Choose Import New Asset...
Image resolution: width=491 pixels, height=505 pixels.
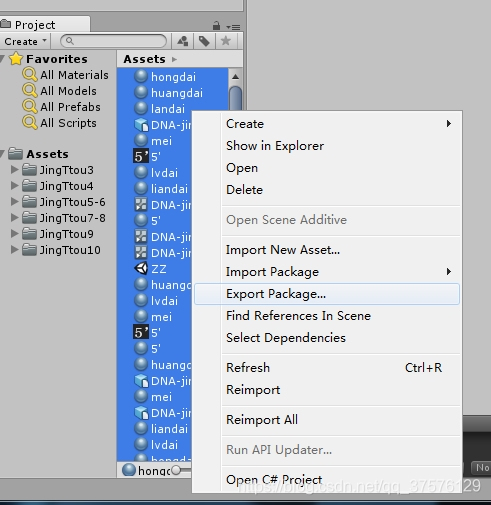(327, 250)
